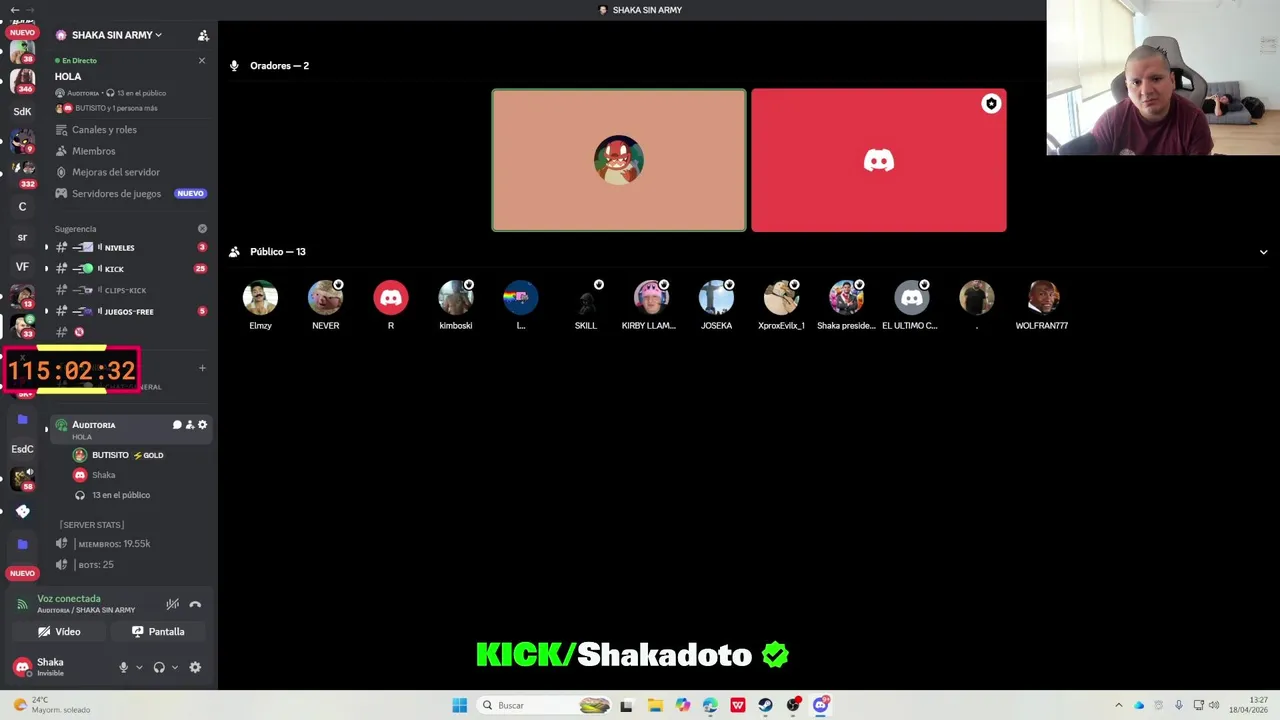The height and width of the screenshot is (720, 1280).
Task: Turn on camera with Video button
Action: 59,632
